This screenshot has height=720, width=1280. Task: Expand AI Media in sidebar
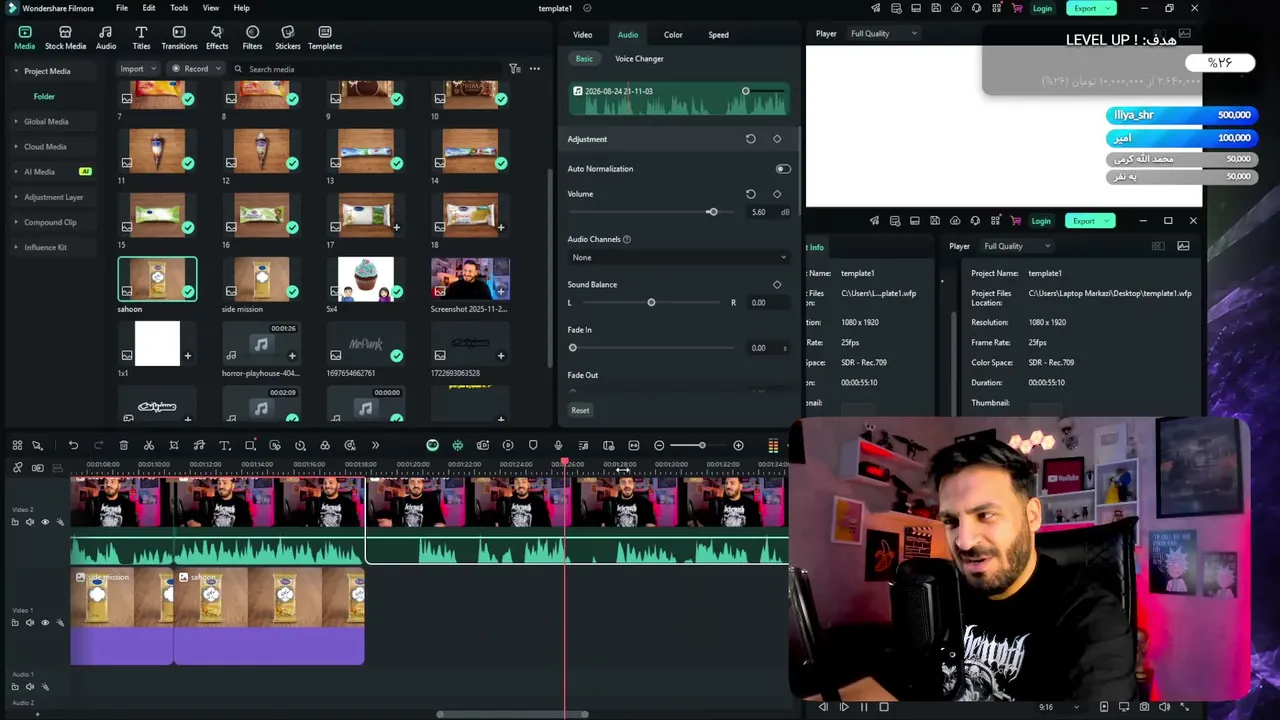click(x=16, y=172)
